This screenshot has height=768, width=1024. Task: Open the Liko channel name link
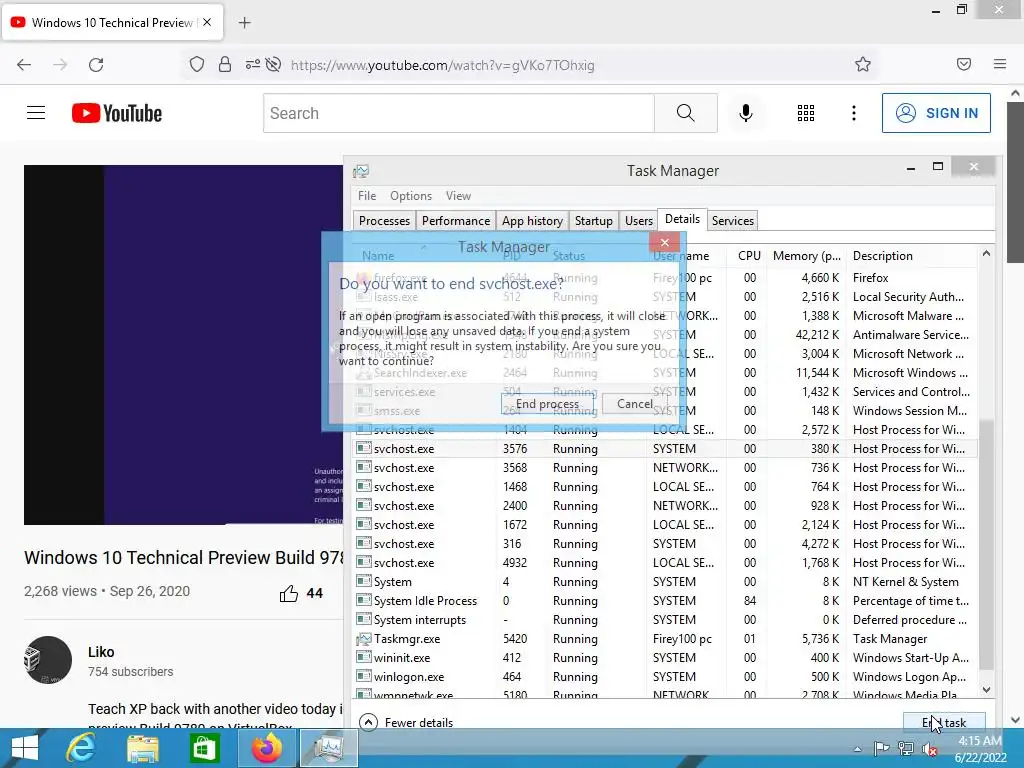point(101,652)
